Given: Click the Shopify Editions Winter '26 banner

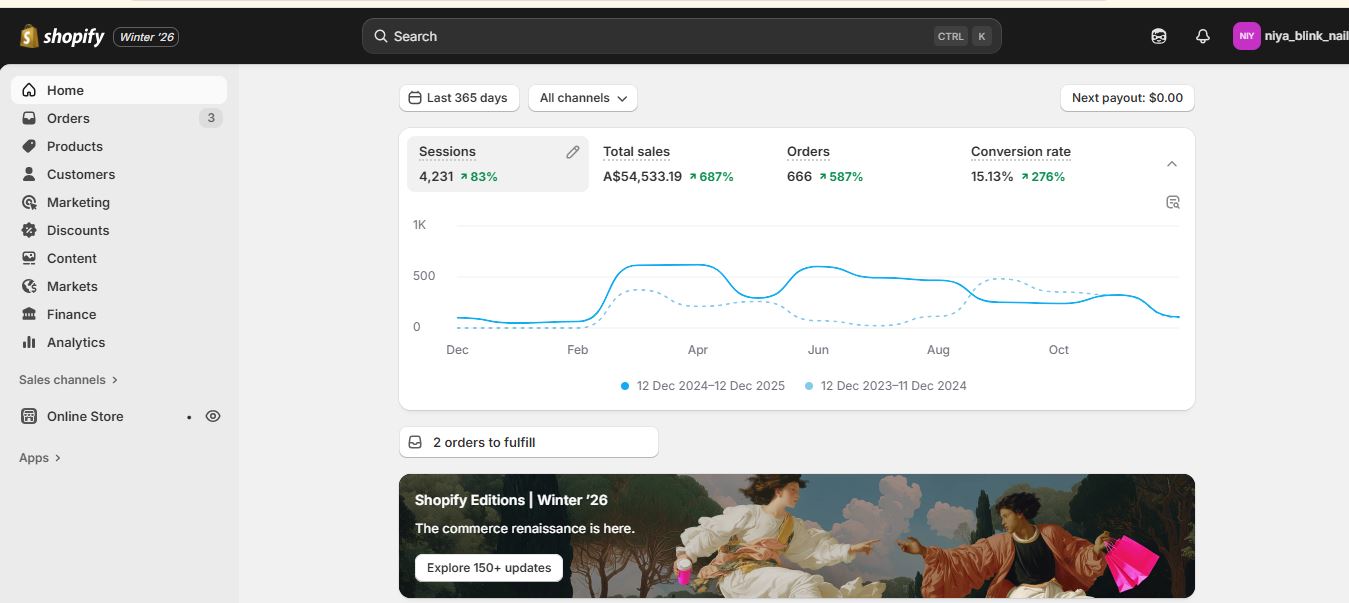Looking at the screenshot, I should point(796,536).
